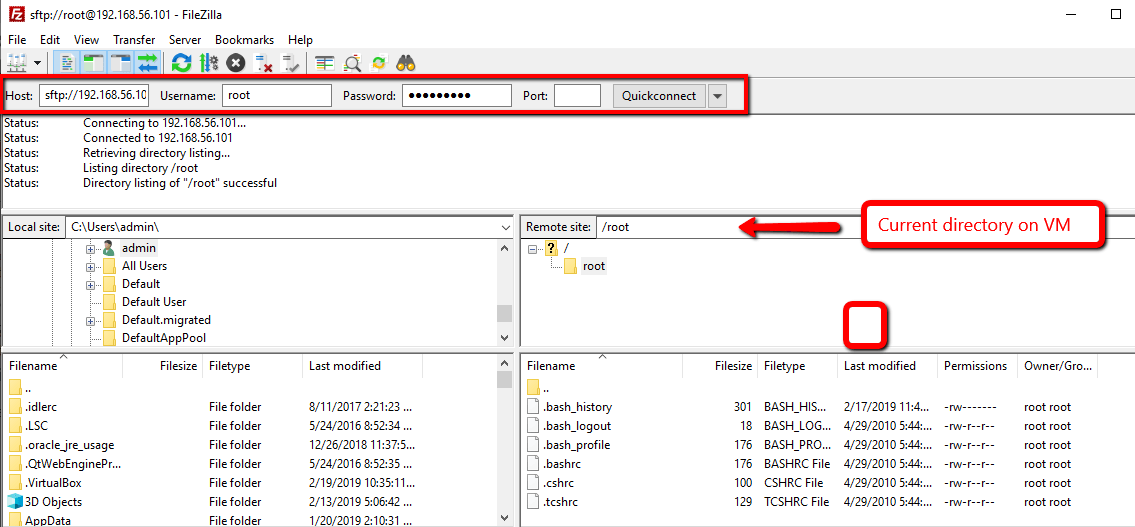
Task: Toggle message log display
Action: 67,64
